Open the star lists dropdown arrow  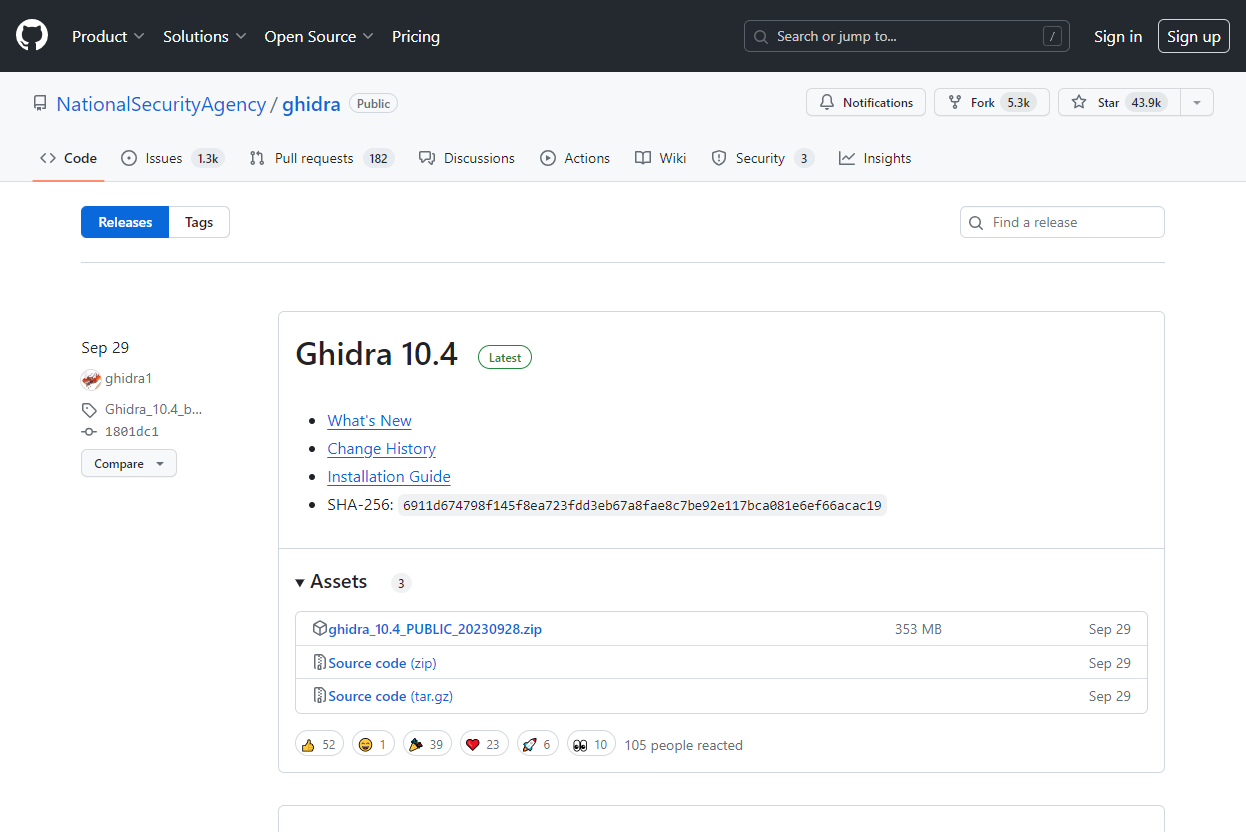pyautogui.click(x=1197, y=103)
